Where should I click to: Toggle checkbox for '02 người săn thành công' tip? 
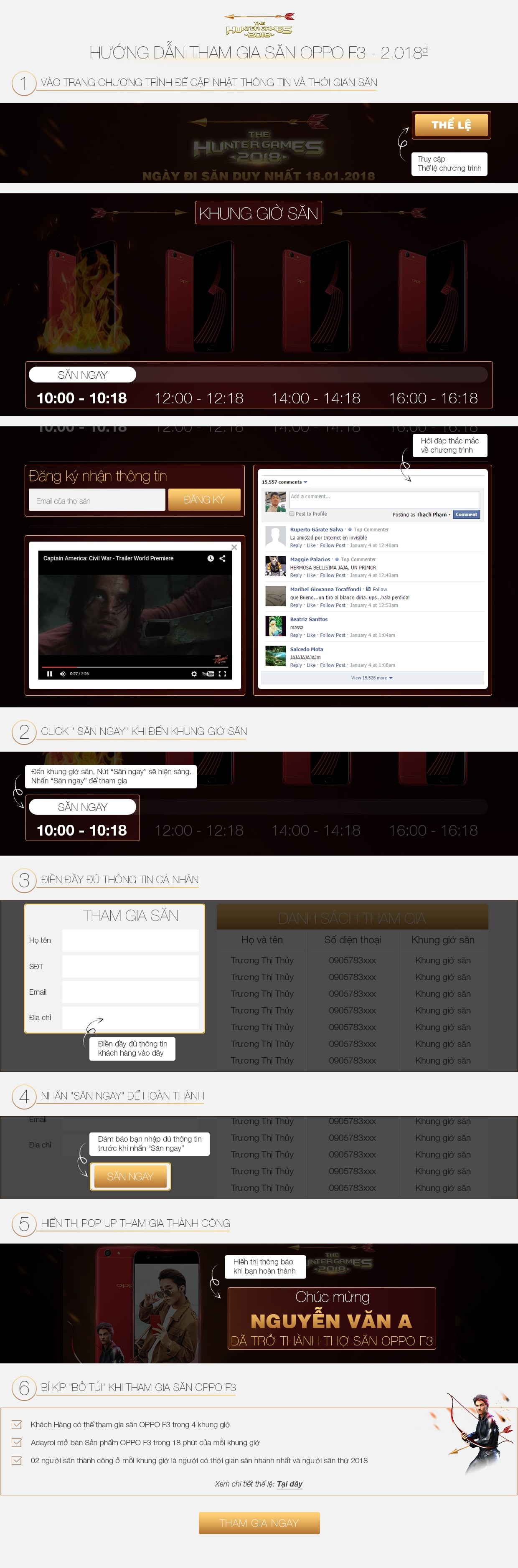[x=17, y=1460]
